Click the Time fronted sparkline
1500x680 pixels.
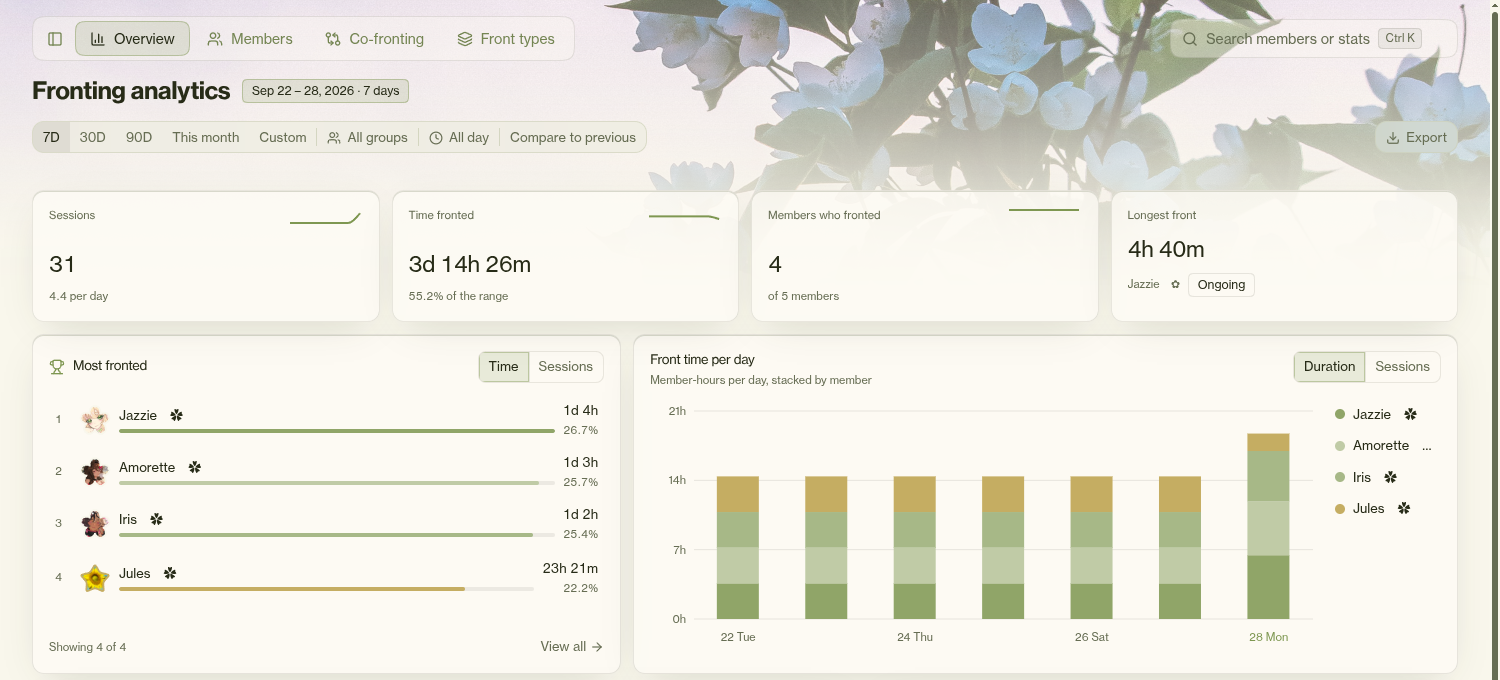pos(684,216)
